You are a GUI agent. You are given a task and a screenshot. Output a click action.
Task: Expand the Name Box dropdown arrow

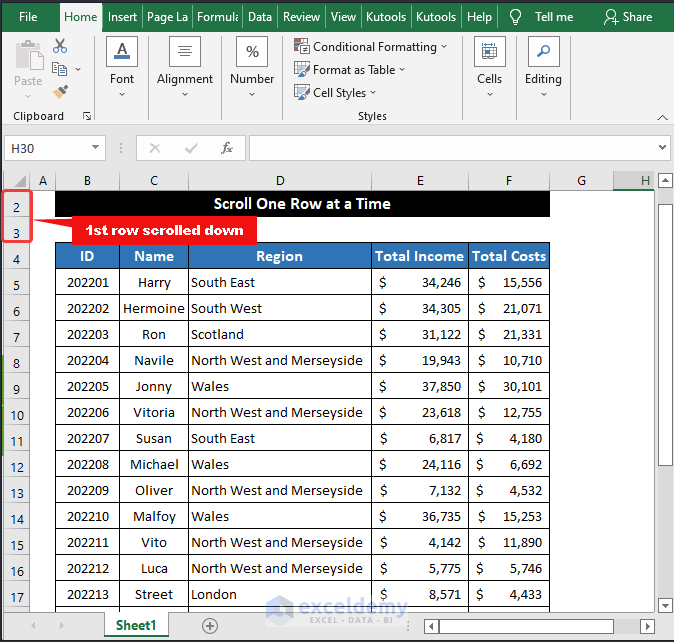click(x=96, y=148)
